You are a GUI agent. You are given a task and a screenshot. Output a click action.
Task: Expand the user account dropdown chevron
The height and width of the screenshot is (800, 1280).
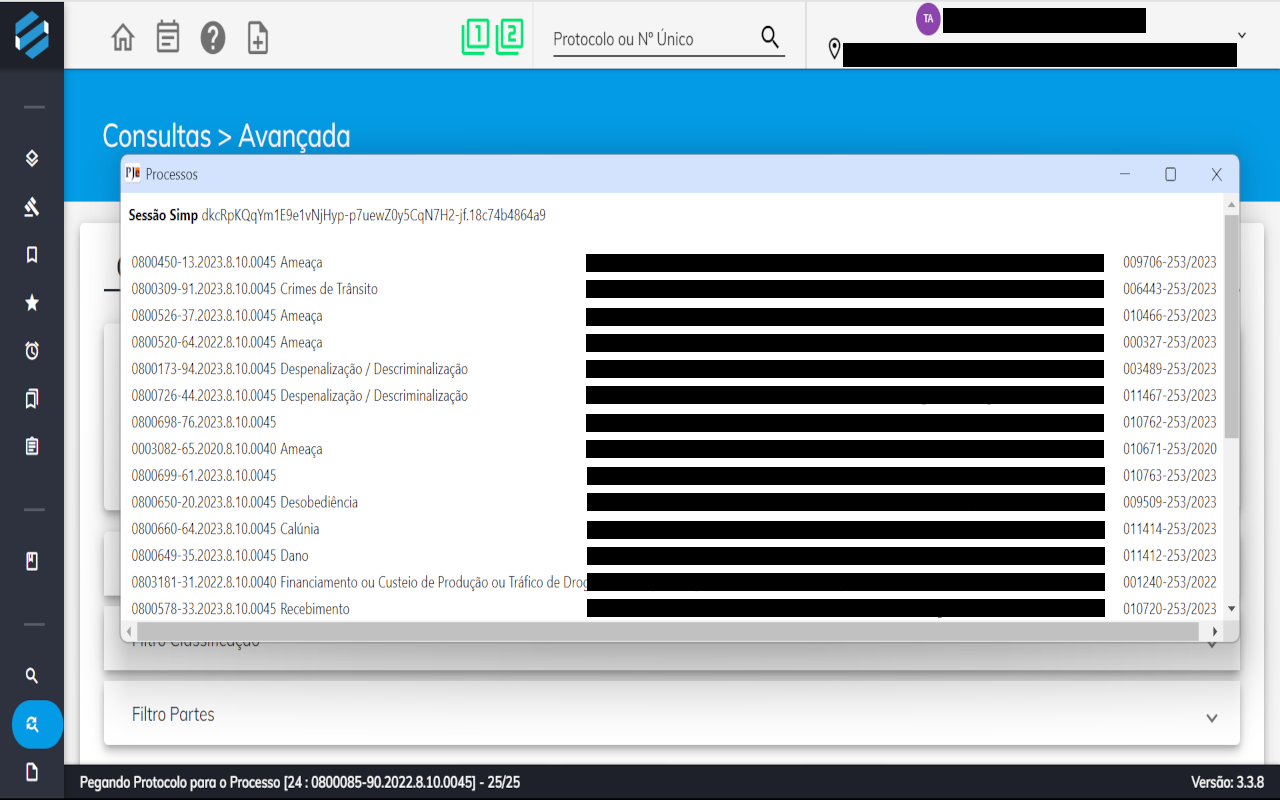coord(1242,35)
